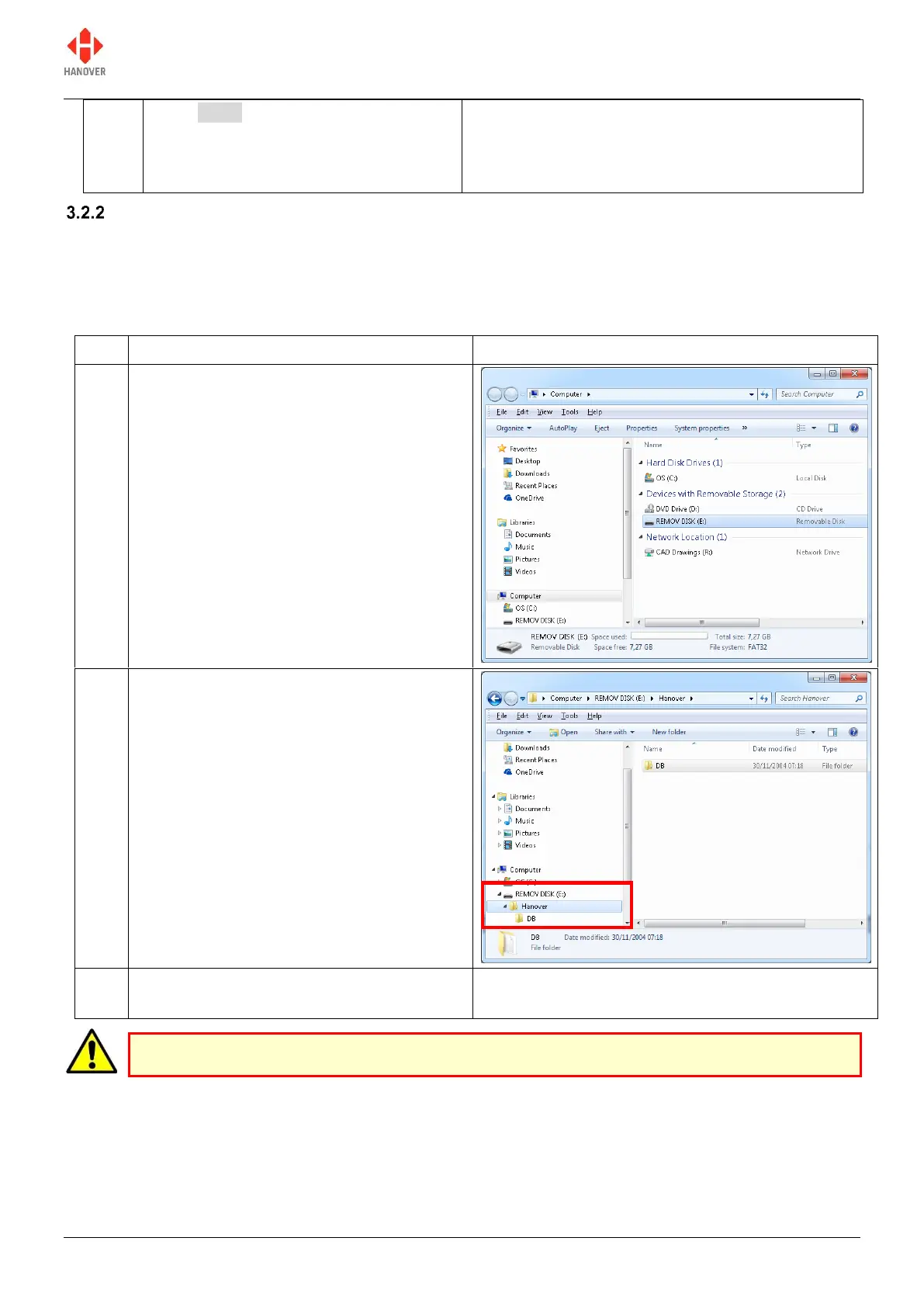Click Eject in the Computer window toolbar
This screenshot has height=1307, width=924.
click(602, 428)
